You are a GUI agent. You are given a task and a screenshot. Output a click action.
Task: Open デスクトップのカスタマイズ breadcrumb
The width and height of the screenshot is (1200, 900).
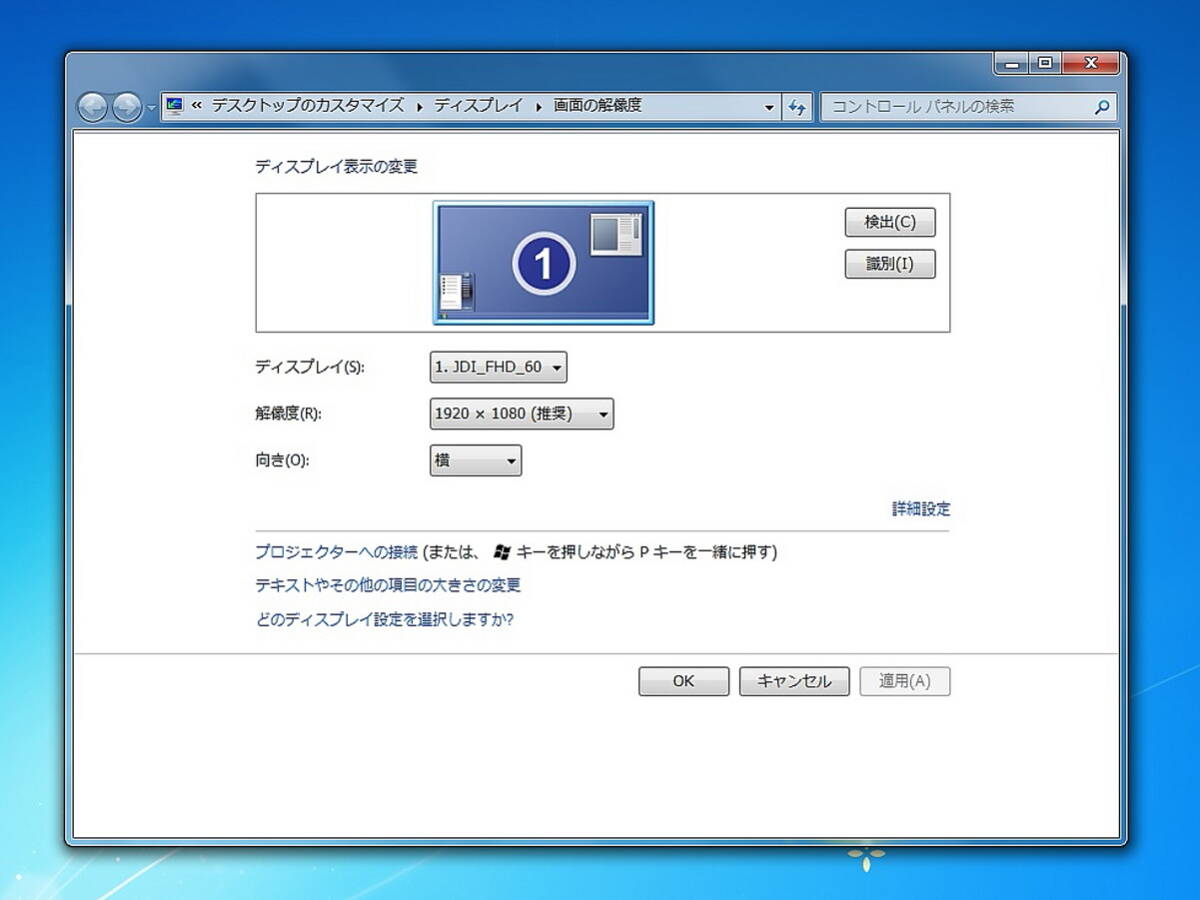point(308,105)
